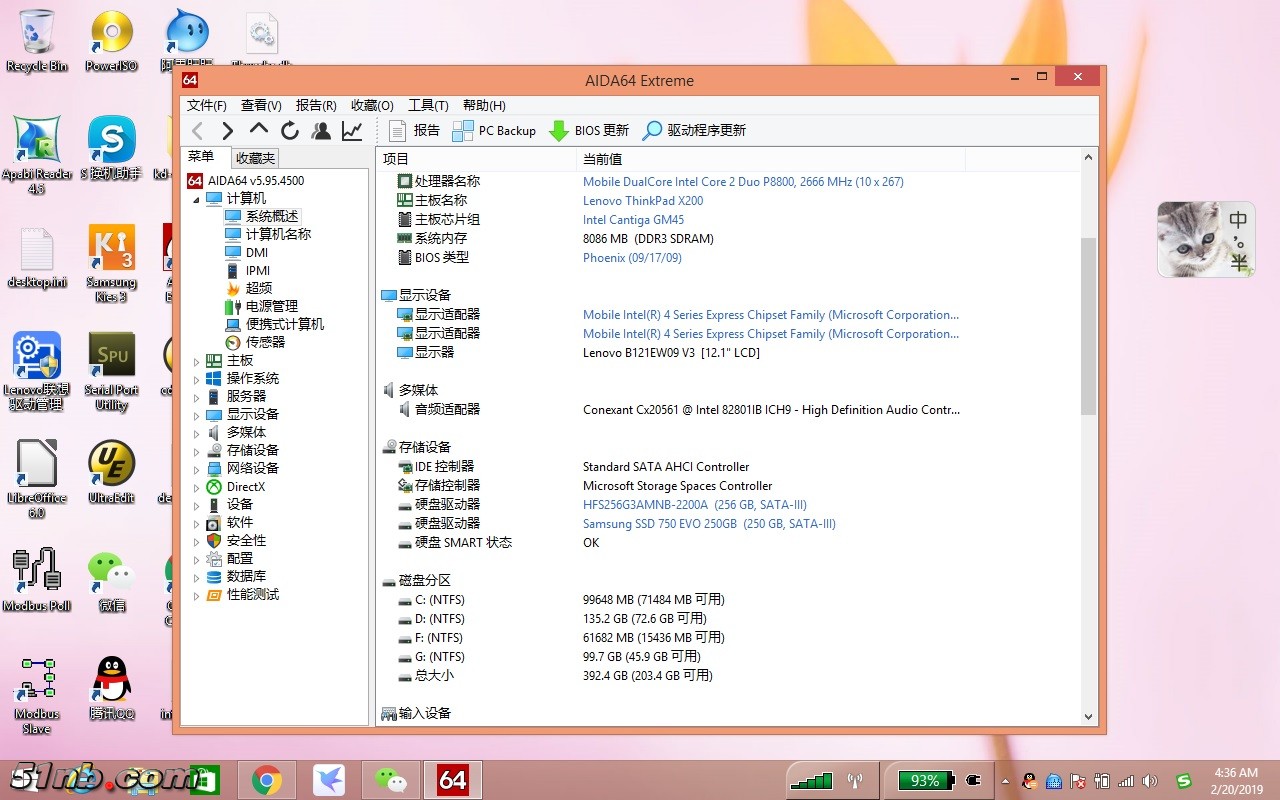The width and height of the screenshot is (1280, 800).
Task: Expand the 操作系统 tree node
Action: point(197,379)
